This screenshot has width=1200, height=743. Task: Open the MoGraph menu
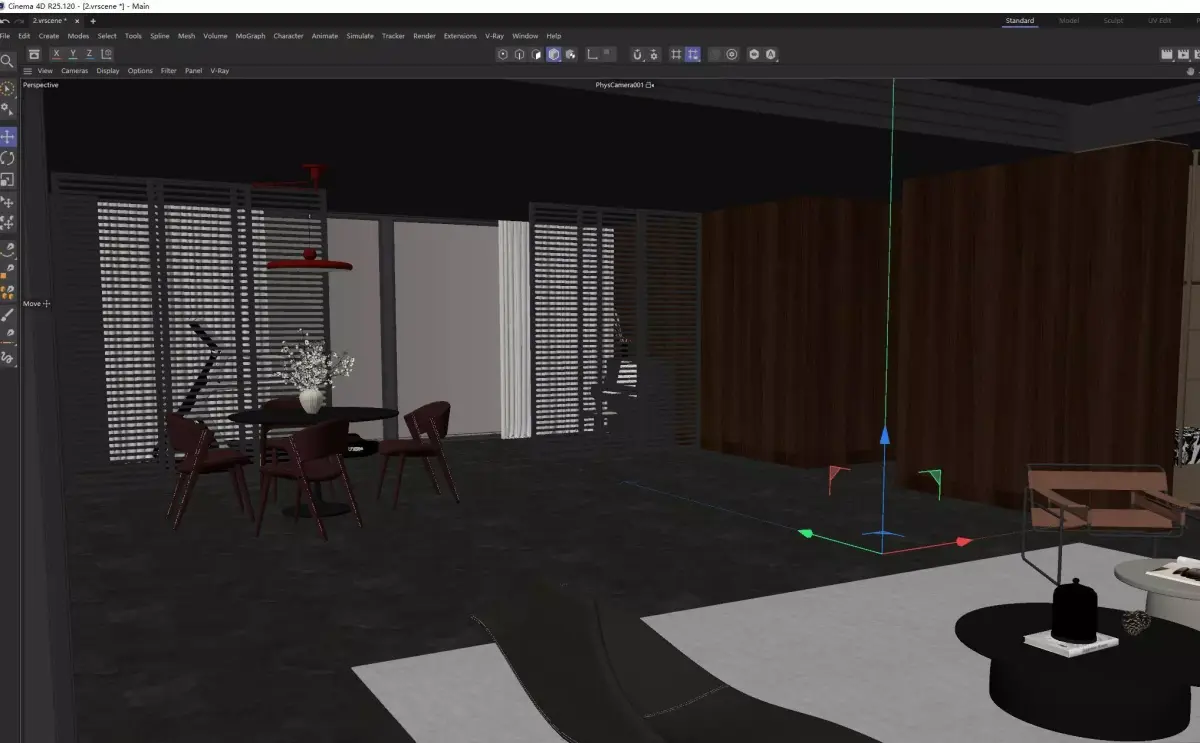[250, 36]
